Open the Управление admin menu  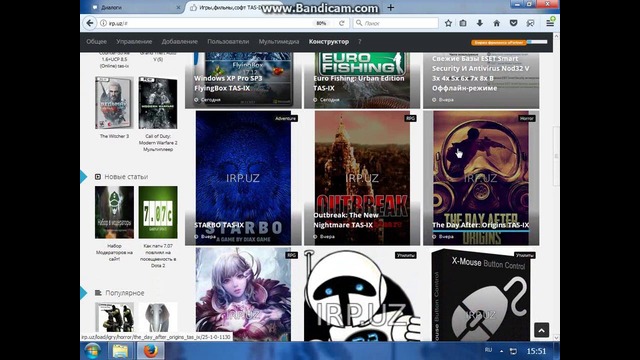point(134,42)
